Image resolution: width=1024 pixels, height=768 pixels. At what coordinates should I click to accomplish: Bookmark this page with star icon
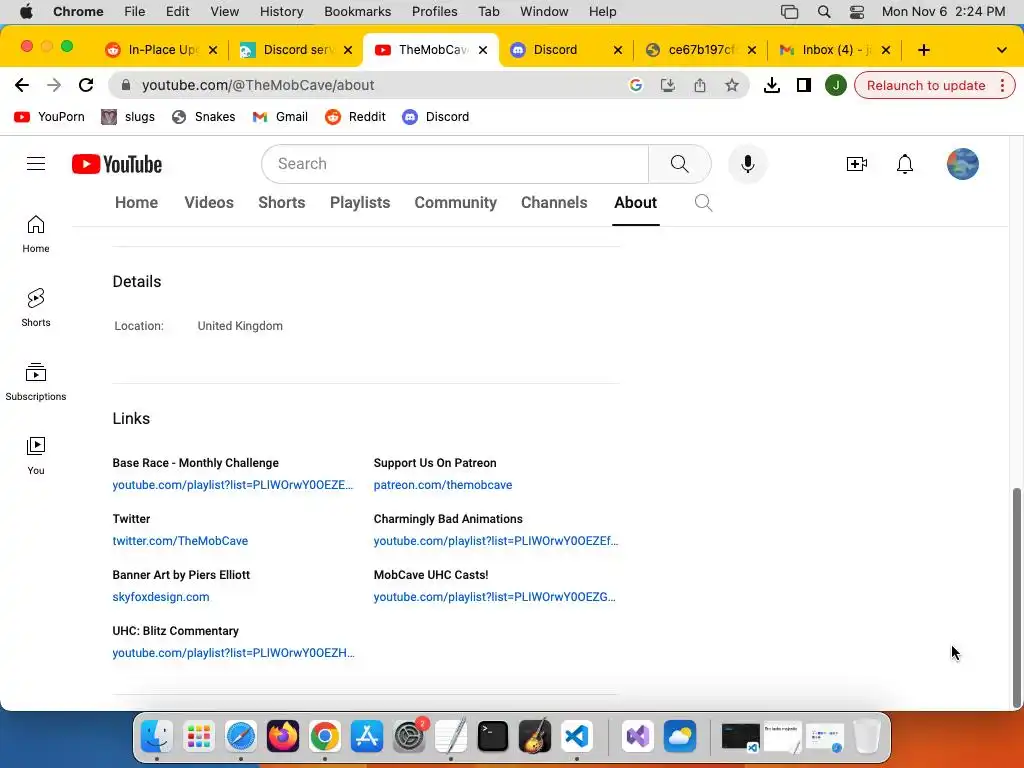[x=731, y=85]
